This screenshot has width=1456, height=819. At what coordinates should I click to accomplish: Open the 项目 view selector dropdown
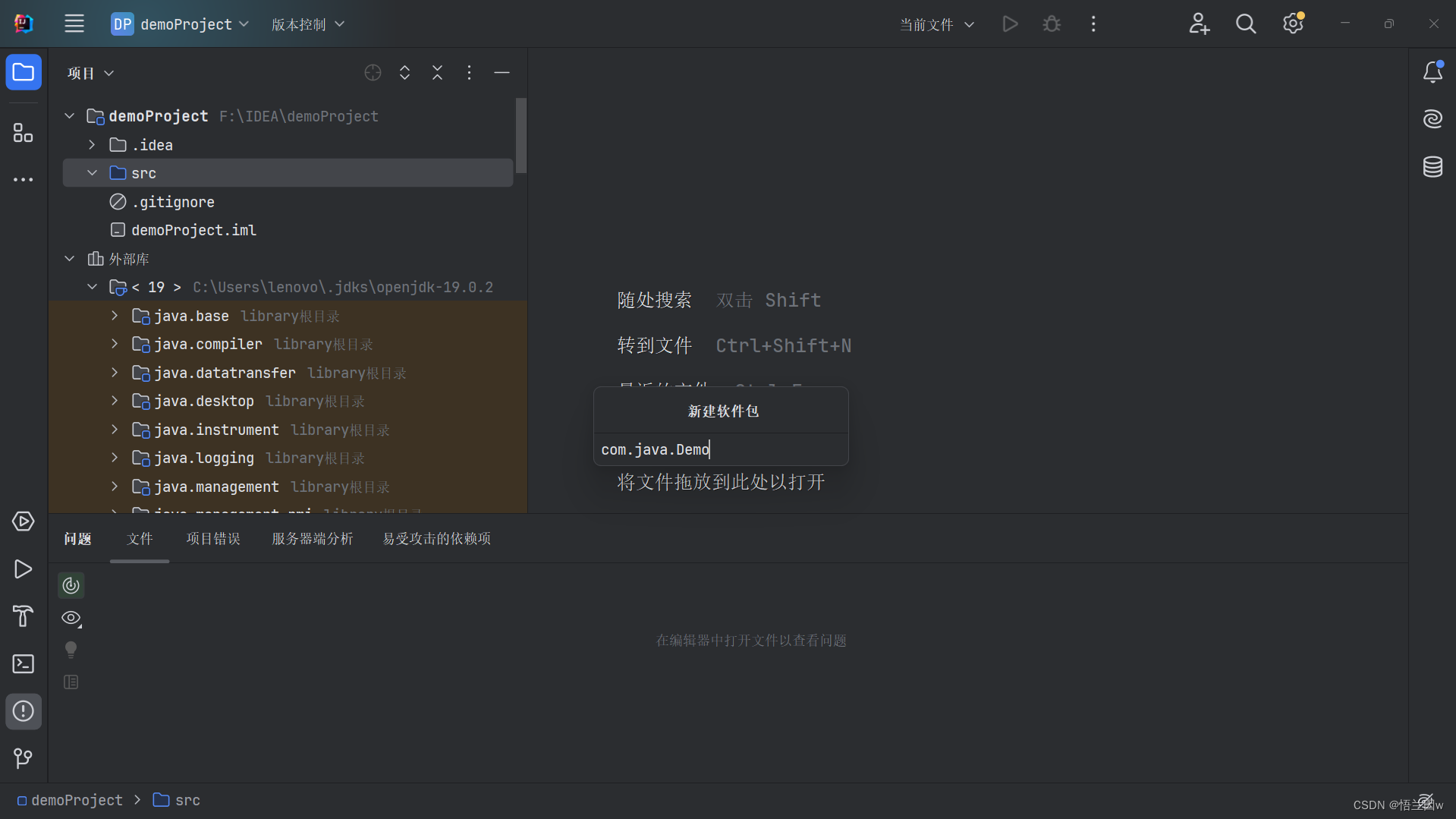click(90, 73)
